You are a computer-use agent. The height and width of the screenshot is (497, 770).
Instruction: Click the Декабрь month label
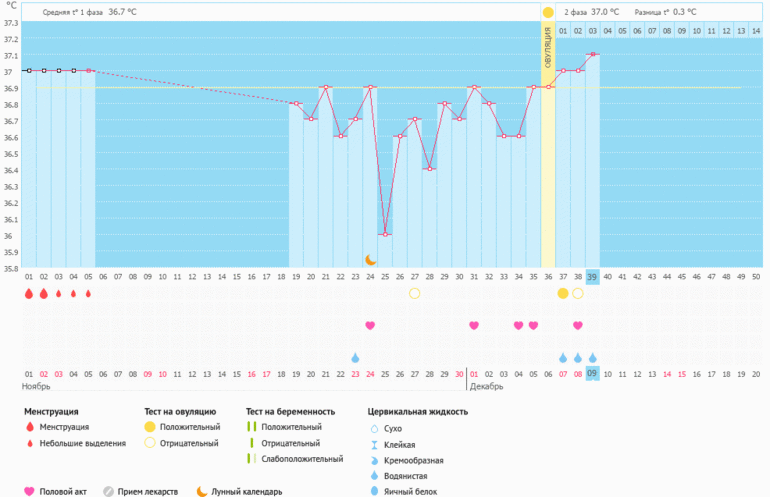point(488,386)
